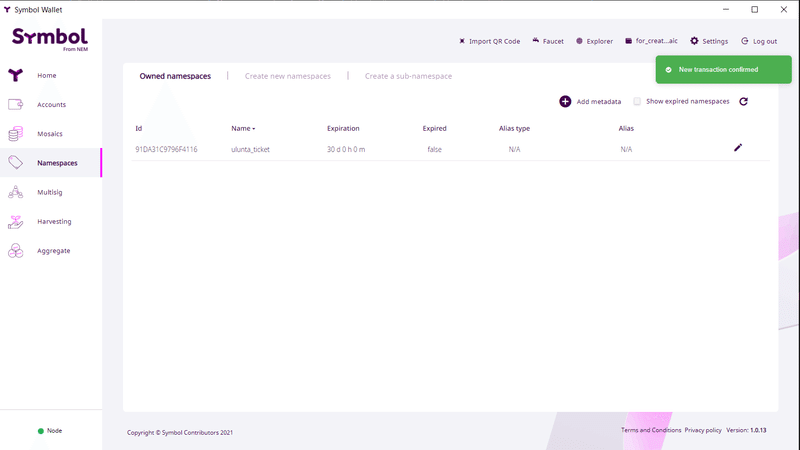800x450 pixels.
Task: Open the Aggregate circles icon
Action: (15, 251)
